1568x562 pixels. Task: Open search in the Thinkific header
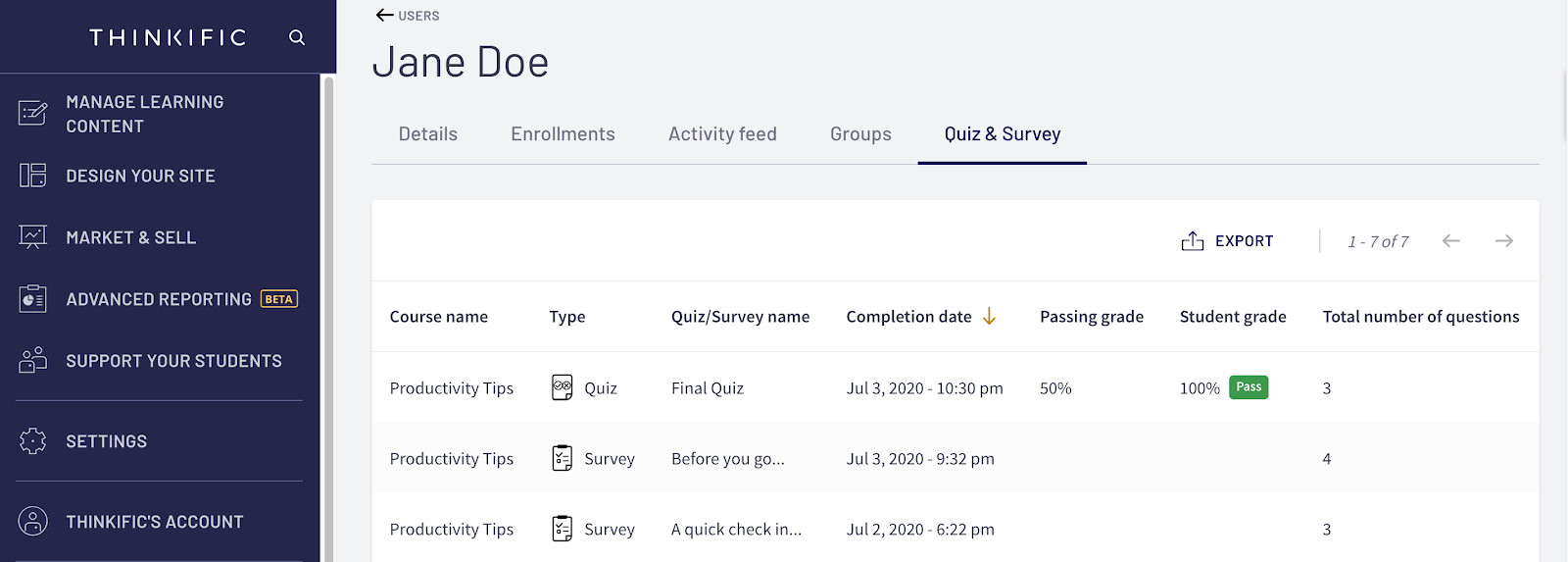[297, 37]
